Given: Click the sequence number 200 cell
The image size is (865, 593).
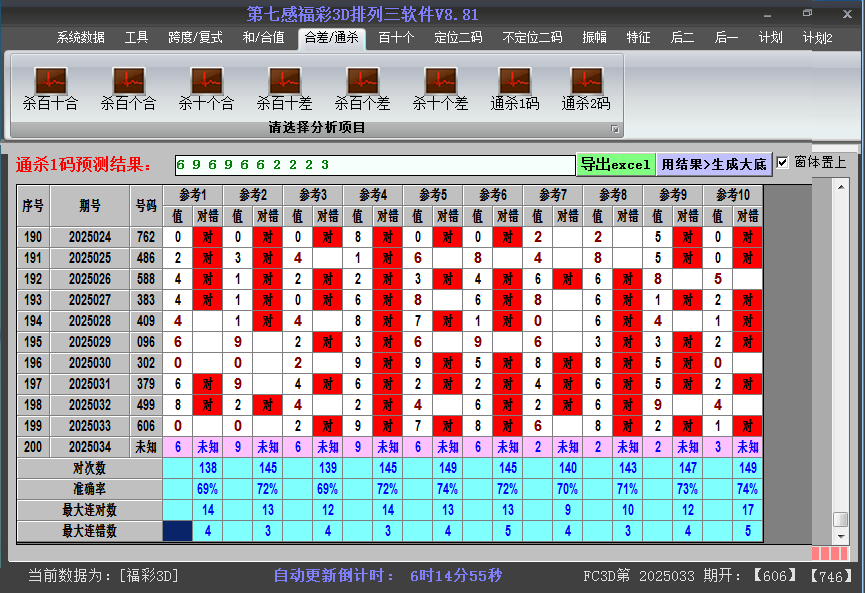Looking at the screenshot, I should (33, 447).
